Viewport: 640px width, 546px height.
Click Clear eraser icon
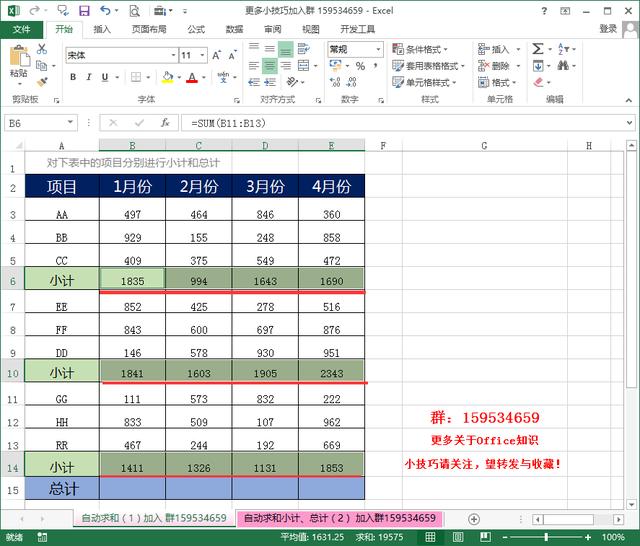point(538,82)
